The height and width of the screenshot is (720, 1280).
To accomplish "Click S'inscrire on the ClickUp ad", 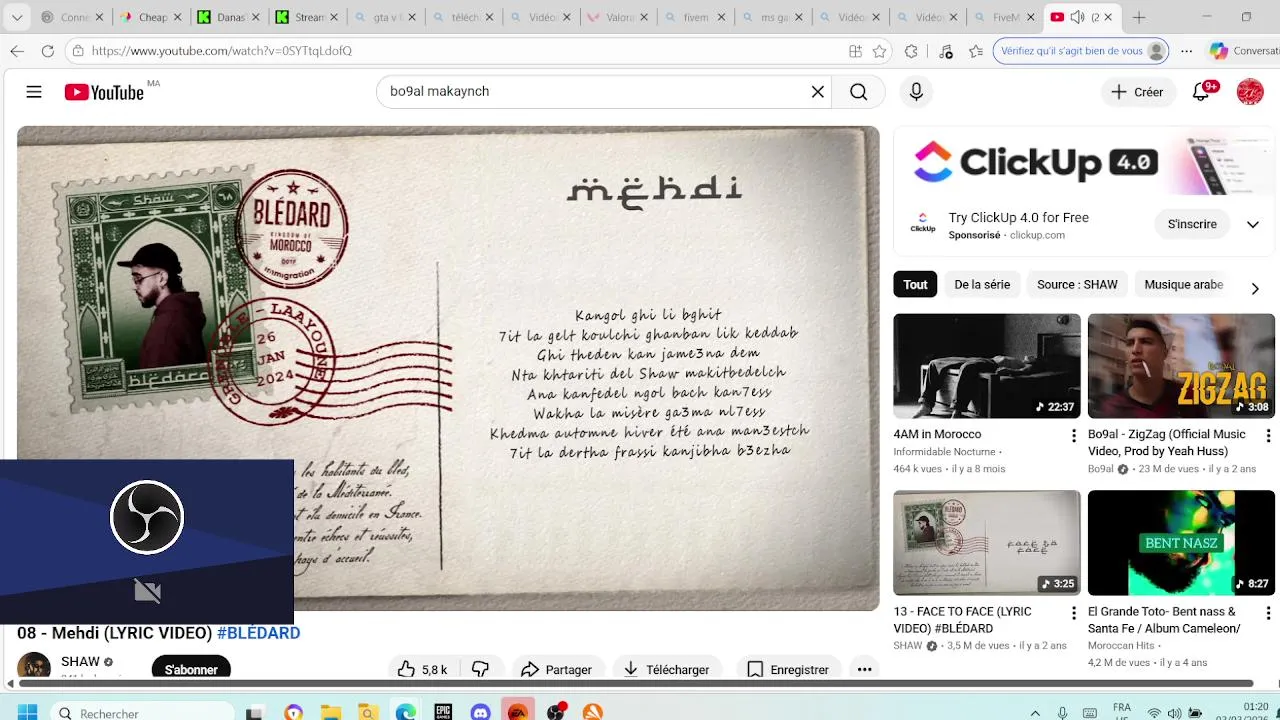I will click(1192, 225).
